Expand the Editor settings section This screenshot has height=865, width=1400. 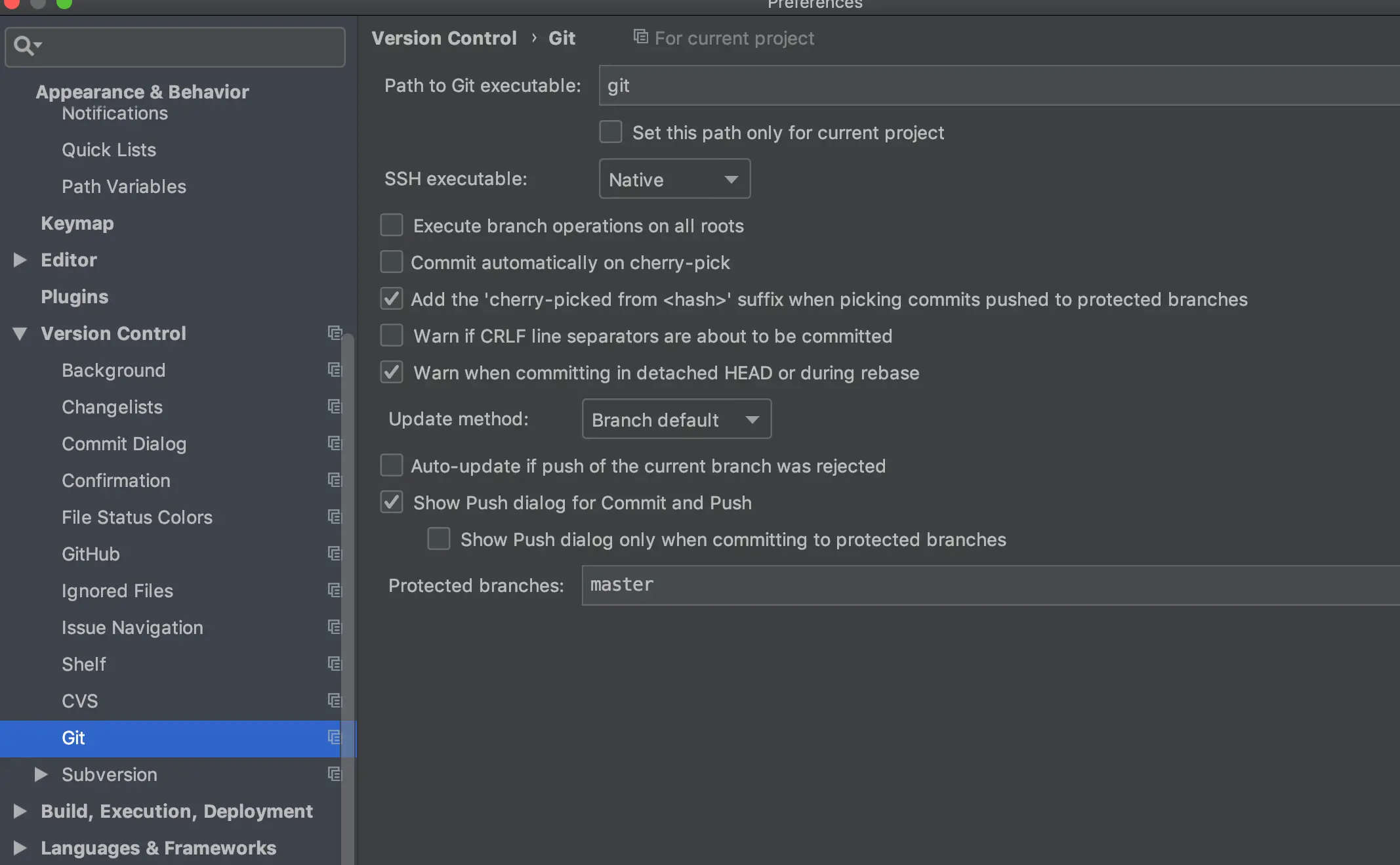coord(20,260)
